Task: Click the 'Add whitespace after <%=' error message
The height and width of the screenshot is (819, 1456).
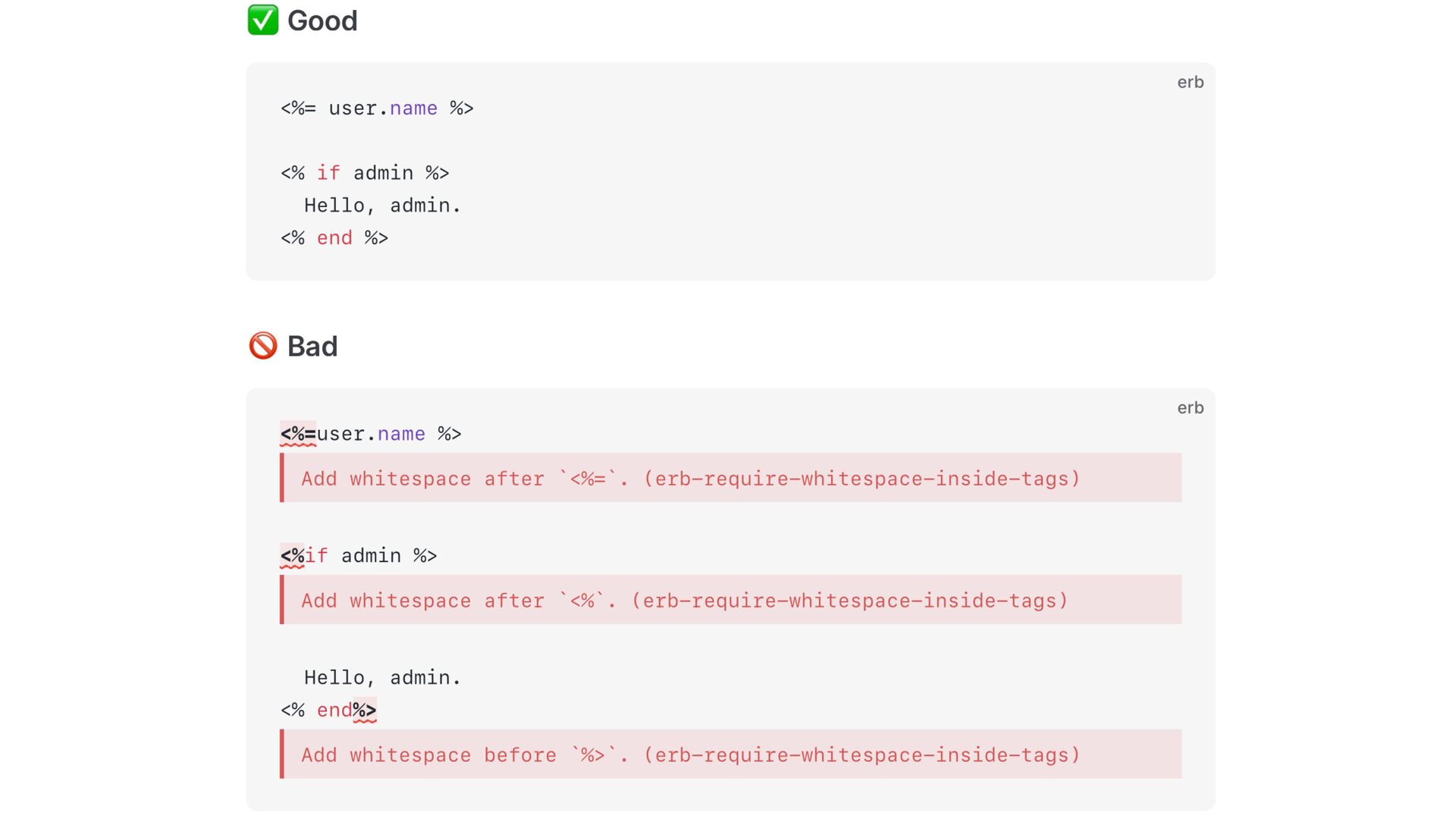Action: (x=690, y=479)
